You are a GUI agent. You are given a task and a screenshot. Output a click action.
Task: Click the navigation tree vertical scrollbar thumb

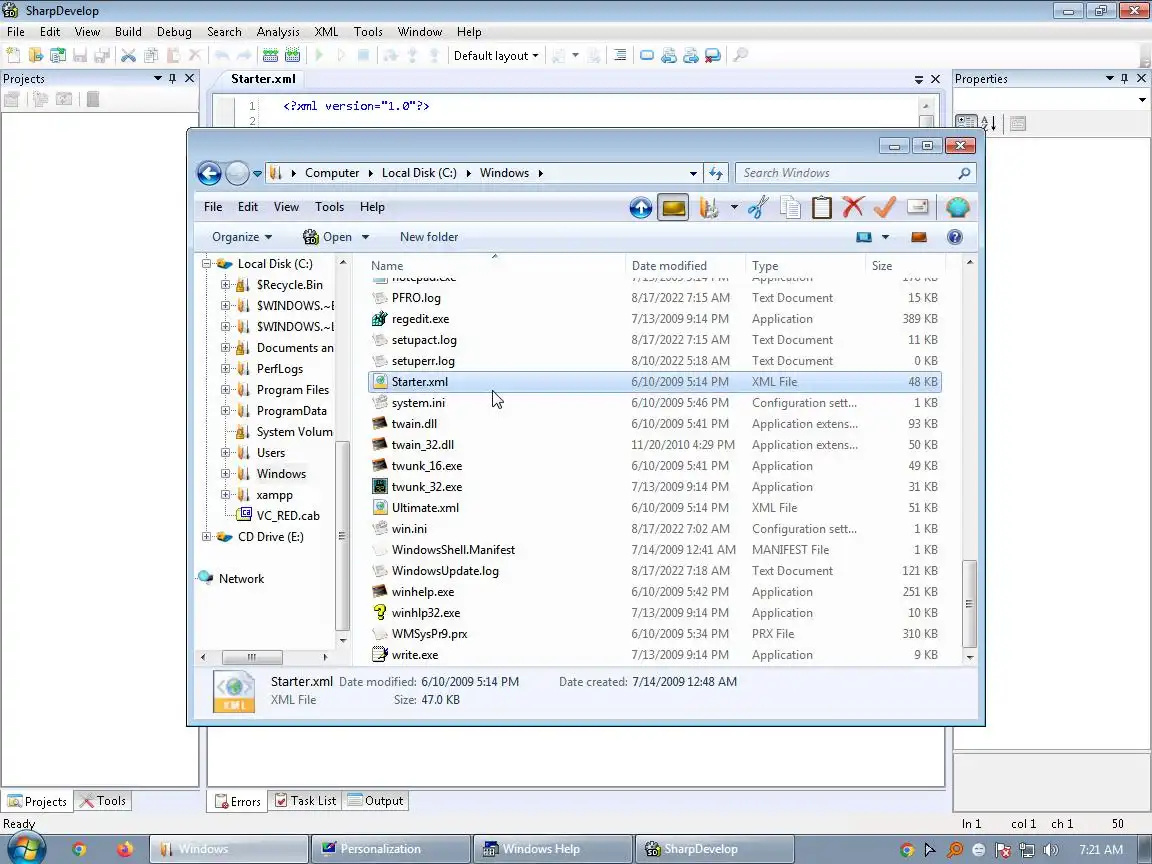click(342, 536)
